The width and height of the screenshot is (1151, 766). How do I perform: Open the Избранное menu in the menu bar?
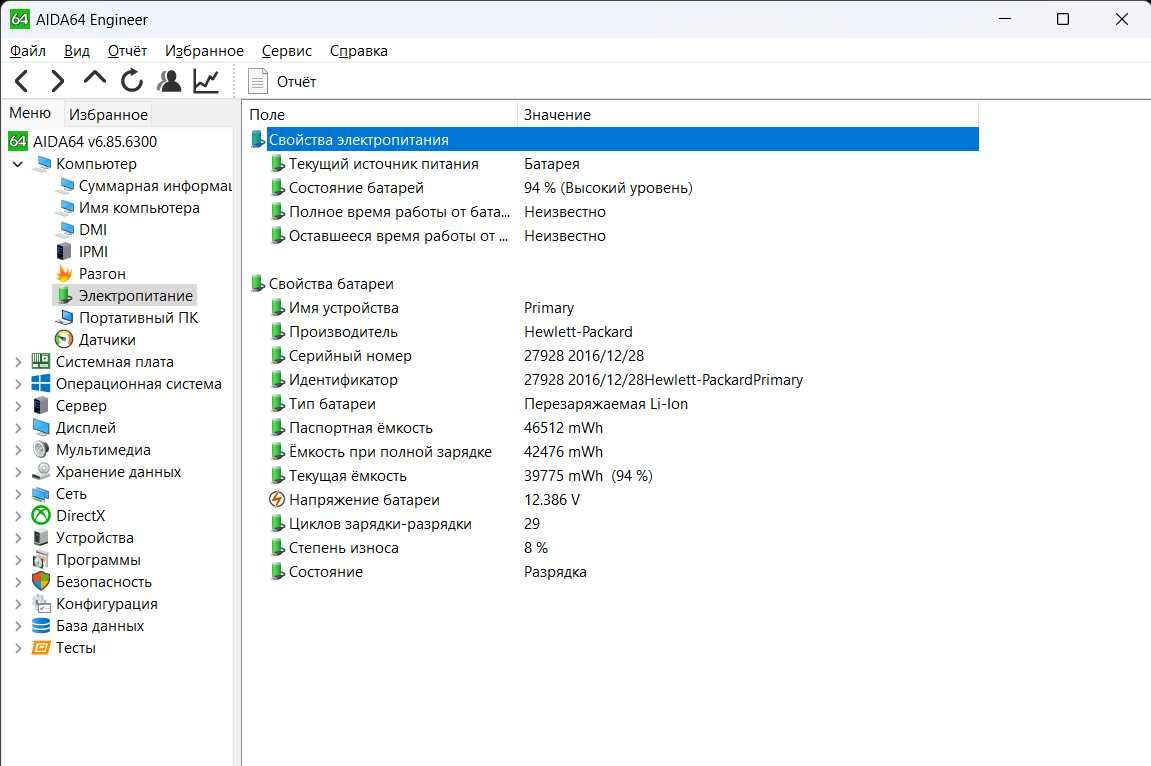click(204, 51)
